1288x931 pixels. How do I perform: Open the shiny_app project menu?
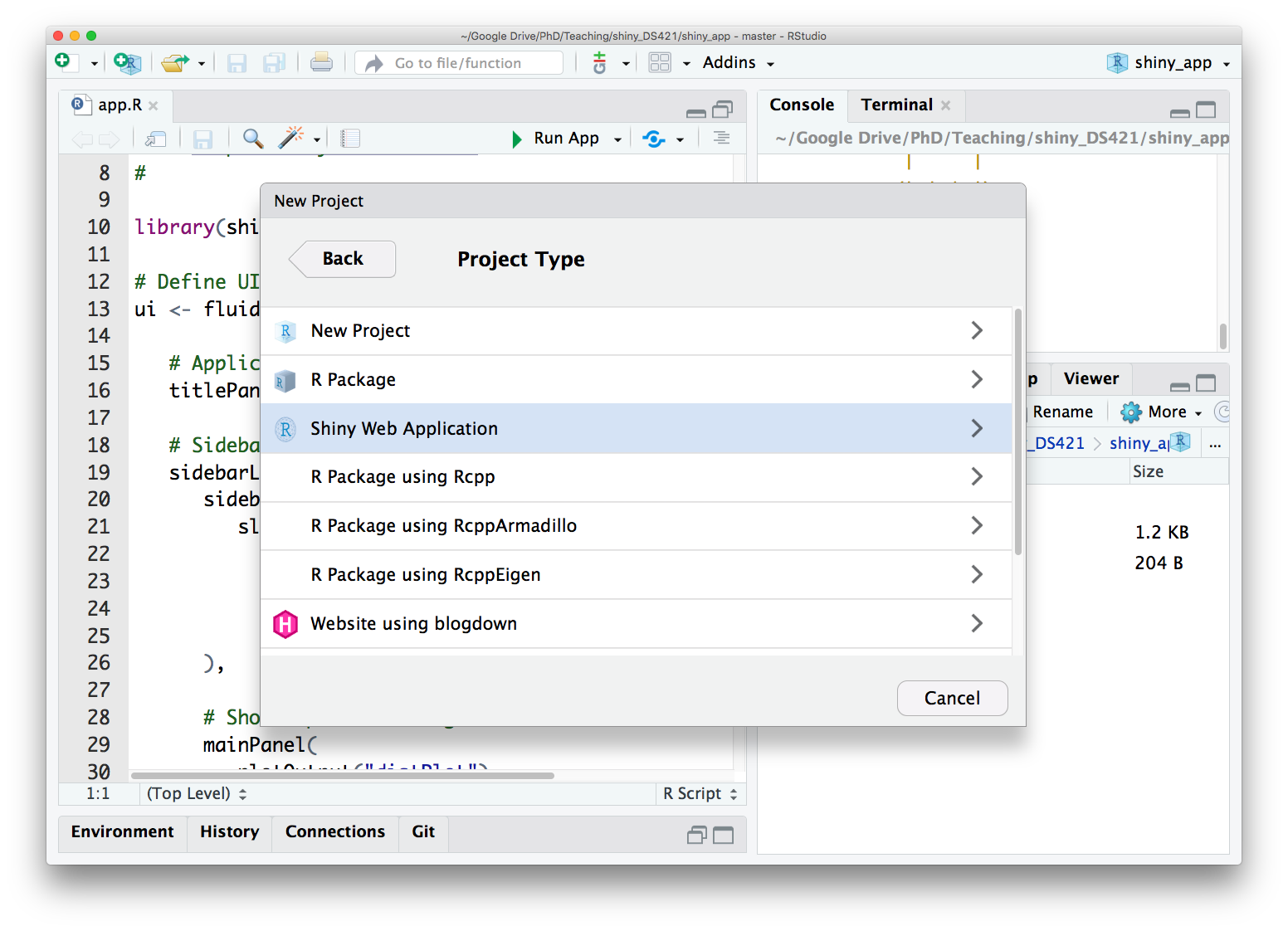[x=1168, y=63]
